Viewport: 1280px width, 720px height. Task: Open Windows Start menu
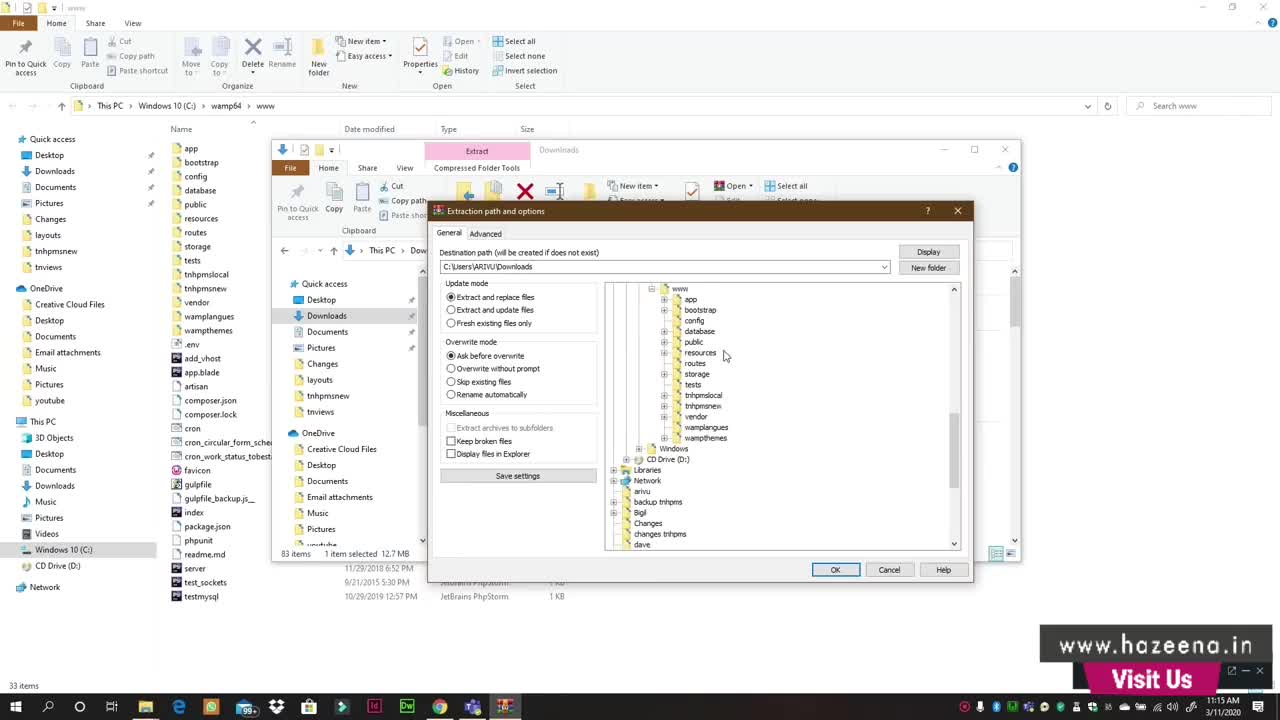coord(16,707)
